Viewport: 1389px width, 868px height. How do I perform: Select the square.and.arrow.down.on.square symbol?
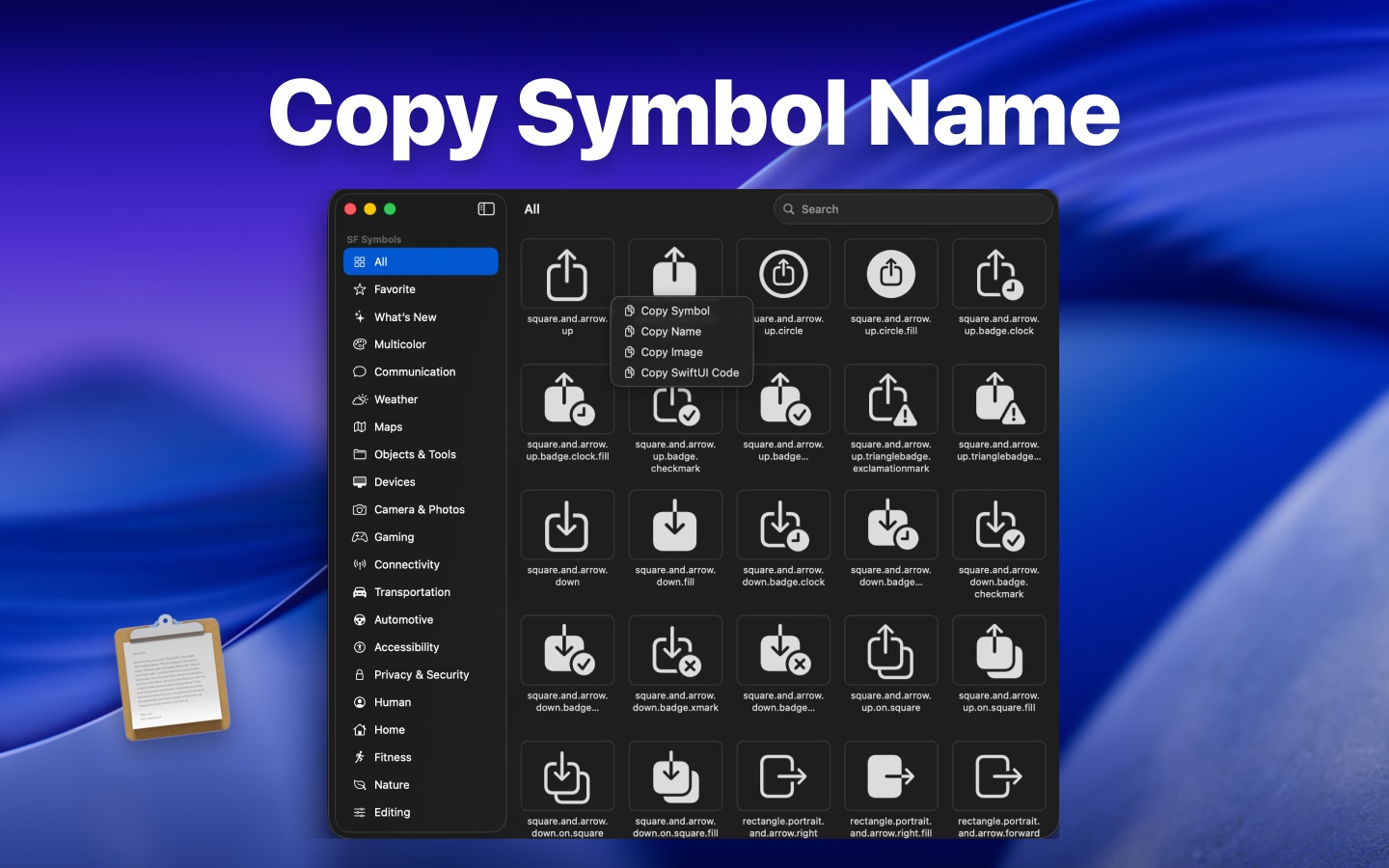point(567,775)
